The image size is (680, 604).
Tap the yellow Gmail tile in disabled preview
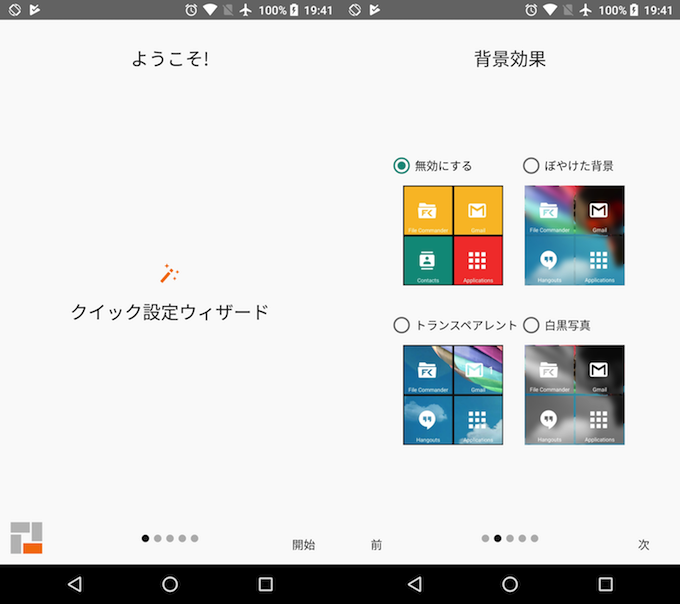pos(477,210)
